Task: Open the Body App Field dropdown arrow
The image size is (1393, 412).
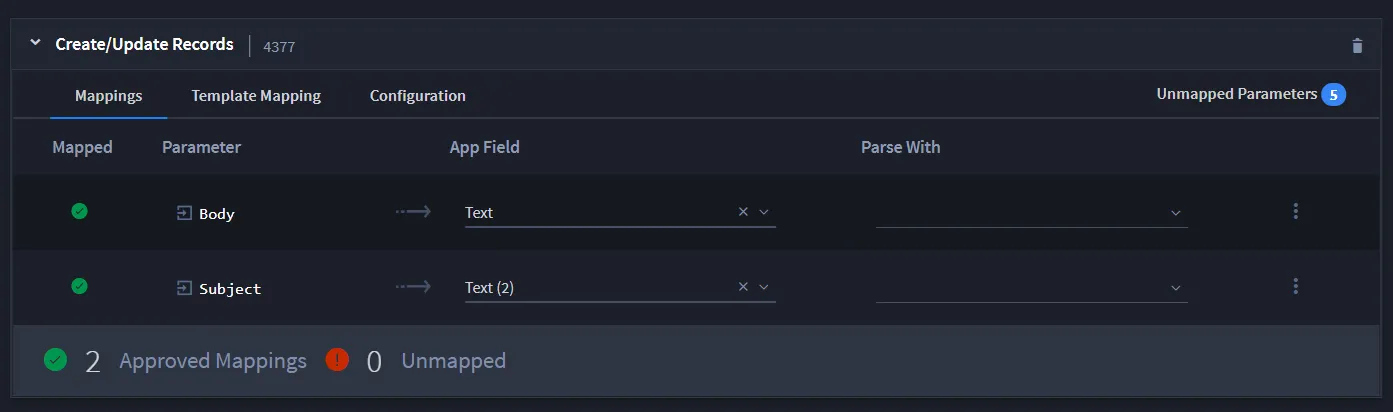Action: (x=764, y=212)
